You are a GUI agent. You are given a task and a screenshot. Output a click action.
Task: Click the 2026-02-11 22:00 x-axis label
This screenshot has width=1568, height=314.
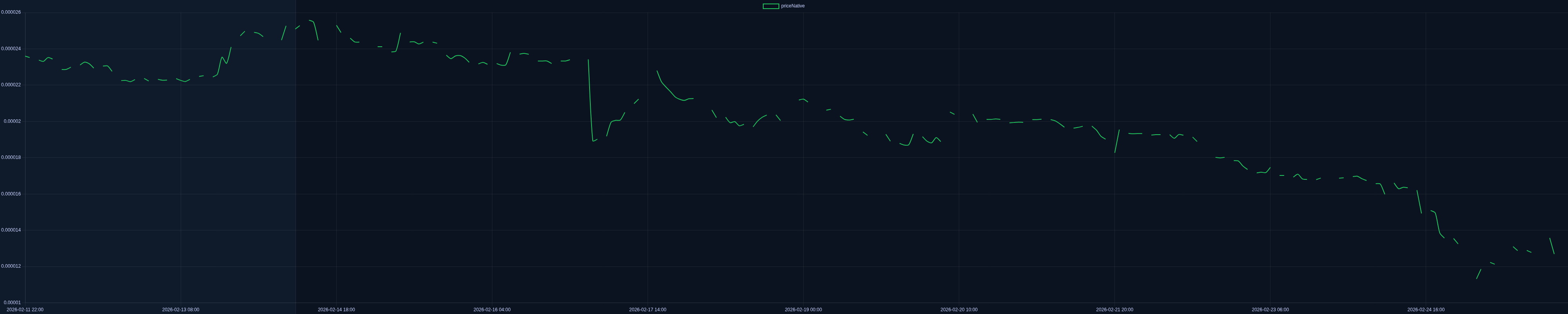tap(25, 310)
